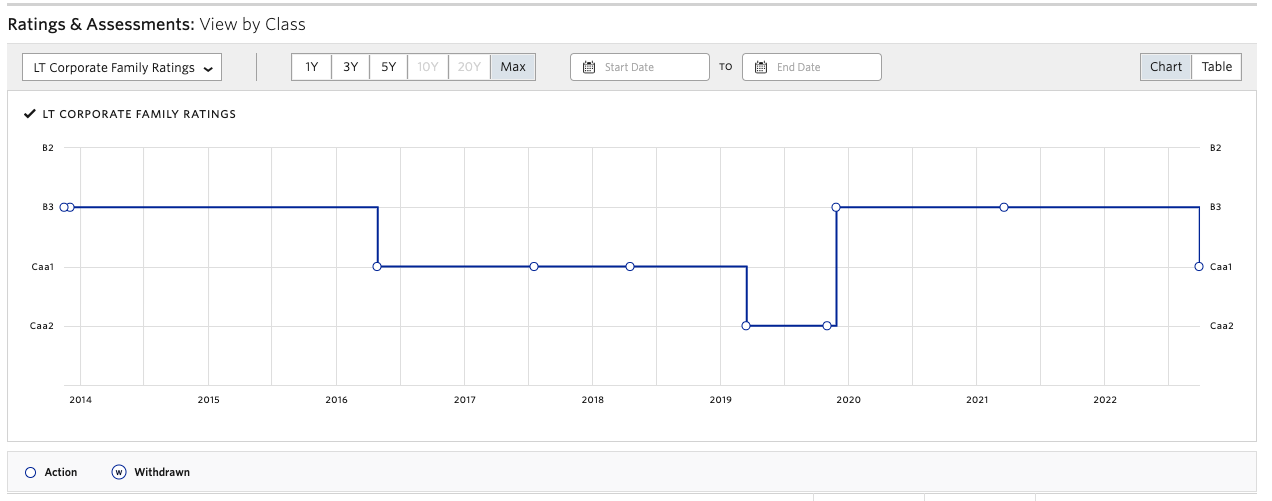Click the Withdrawn legend icon
This screenshot has width=1272, height=501.
point(119,472)
